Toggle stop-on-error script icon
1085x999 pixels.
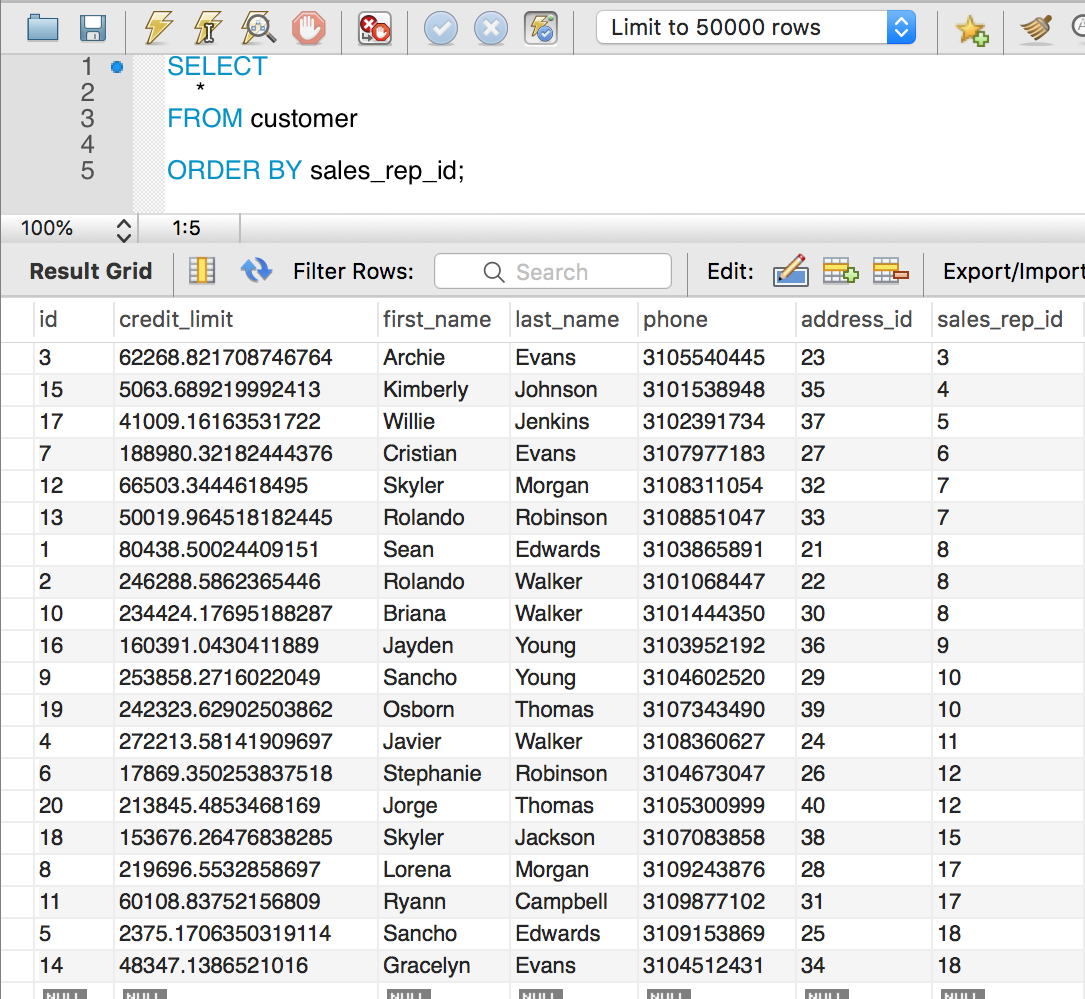pos(374,28)
